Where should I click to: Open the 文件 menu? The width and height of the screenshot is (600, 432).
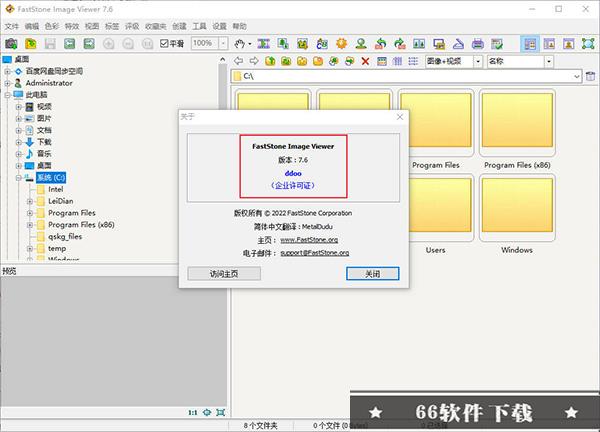(12, 26)
